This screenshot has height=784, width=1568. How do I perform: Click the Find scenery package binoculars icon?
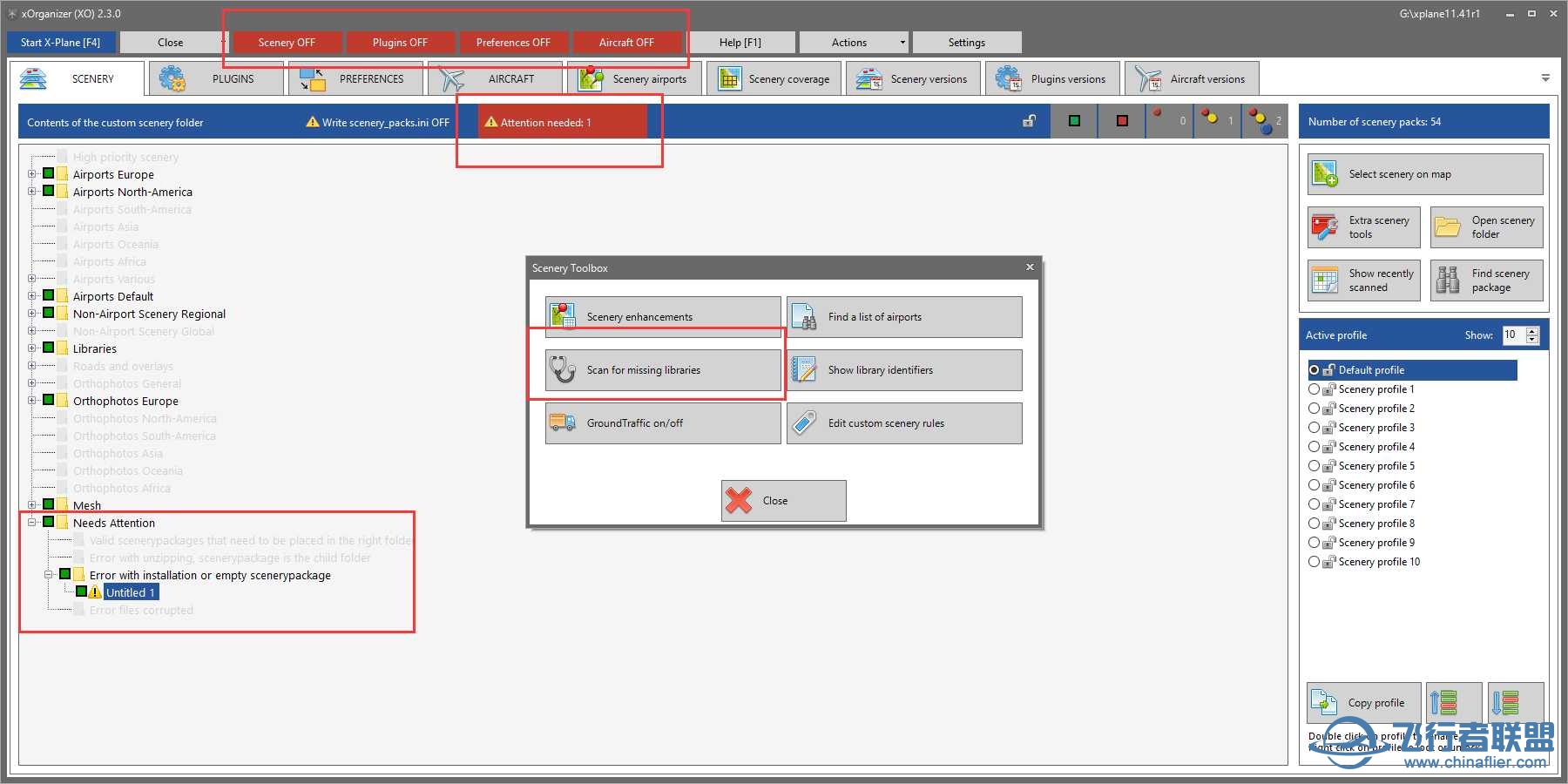pos(1448,280)
